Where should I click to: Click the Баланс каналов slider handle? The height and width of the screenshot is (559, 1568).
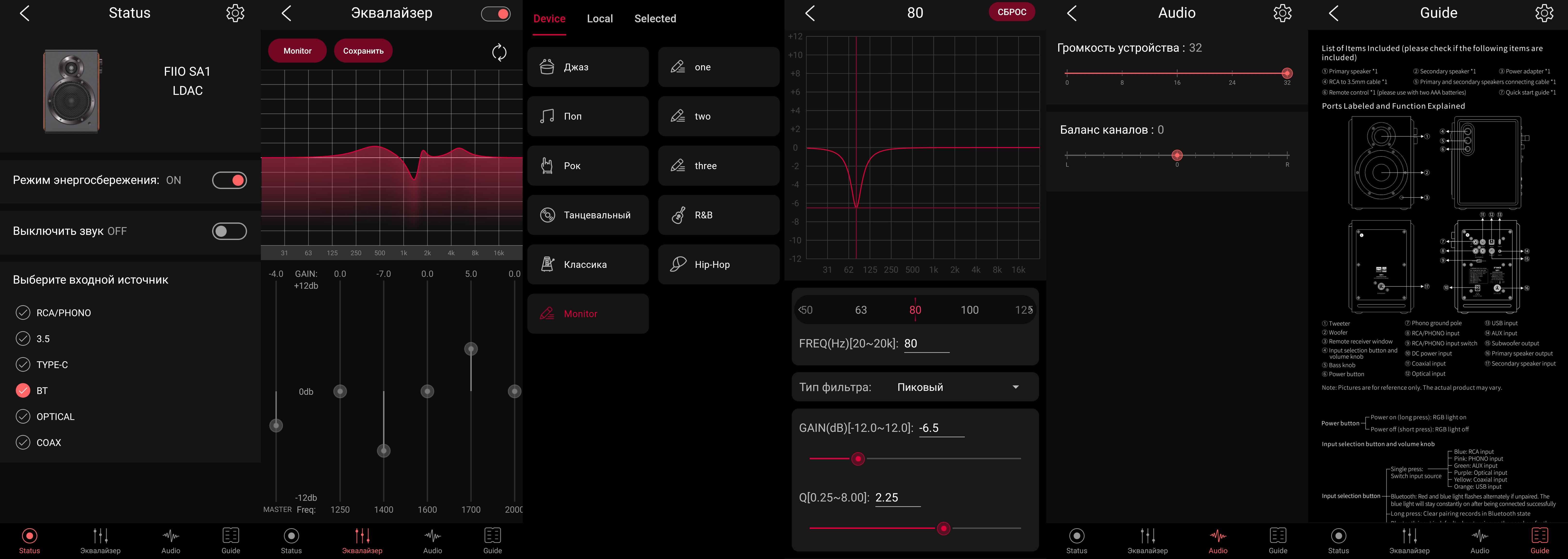(x=1177, y=155)
